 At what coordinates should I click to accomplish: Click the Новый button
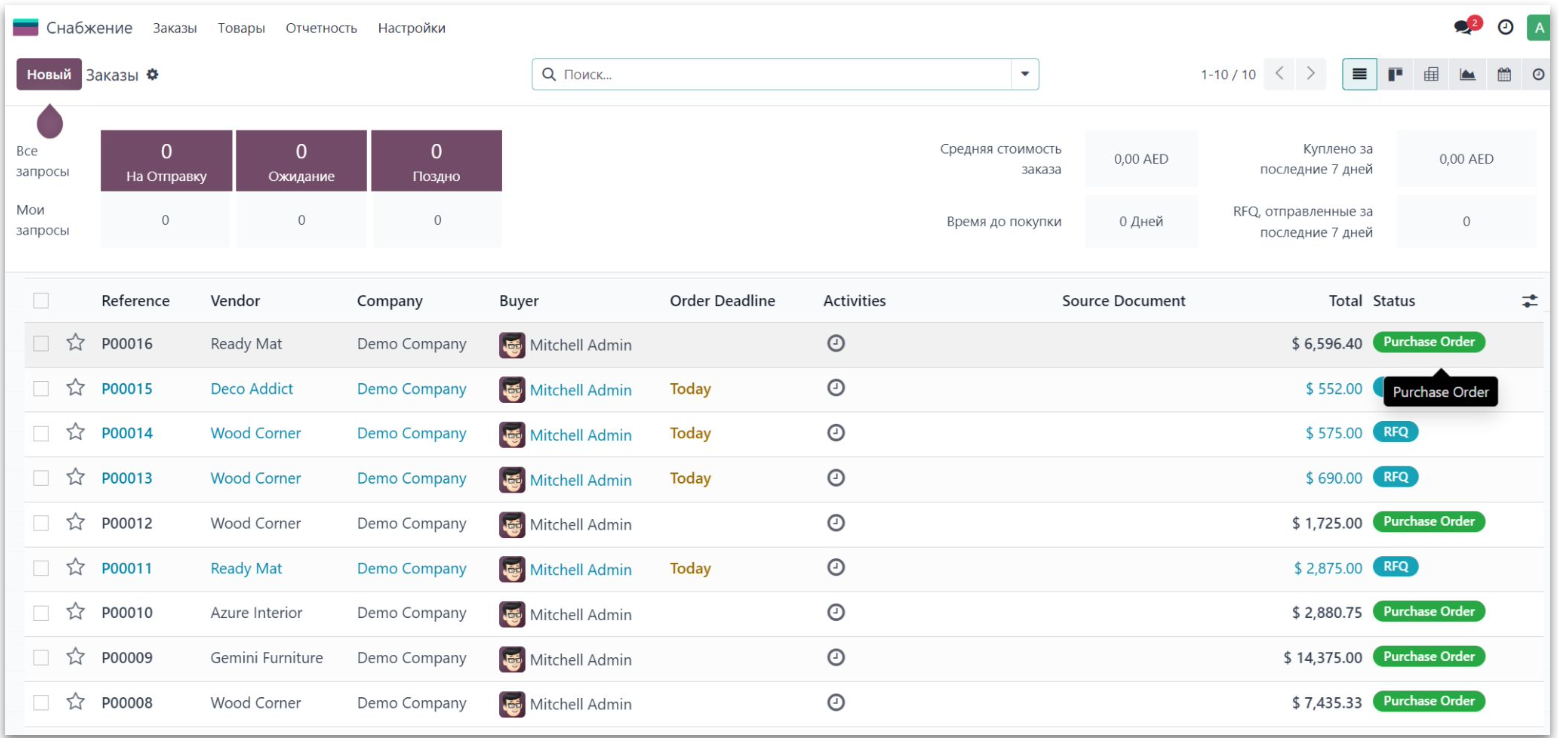click(x=49, y=74)
